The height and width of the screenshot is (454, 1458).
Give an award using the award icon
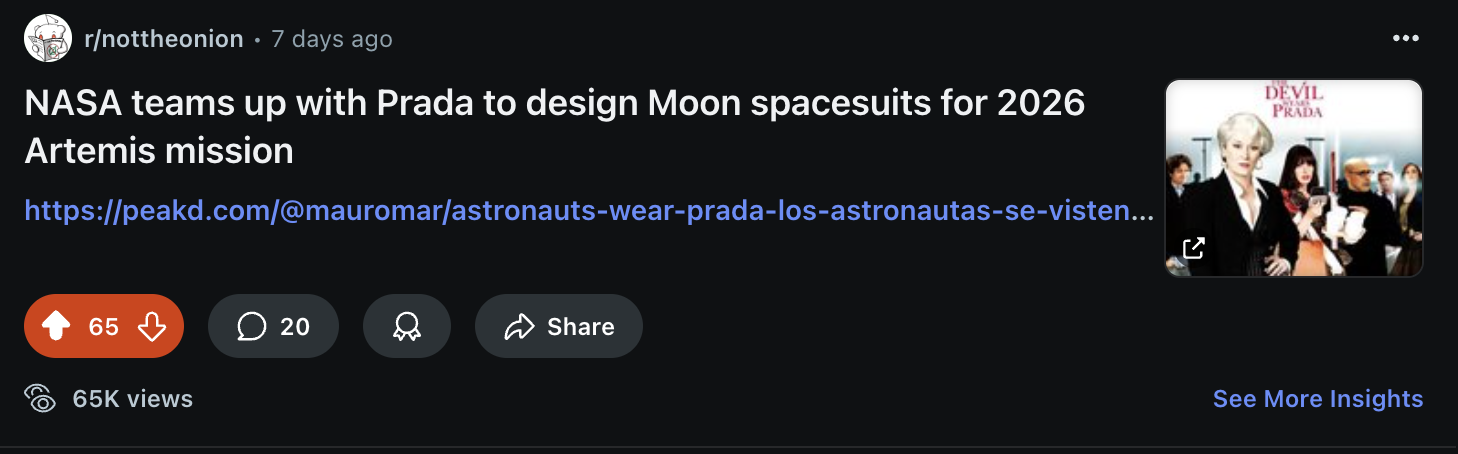point(406,326)
